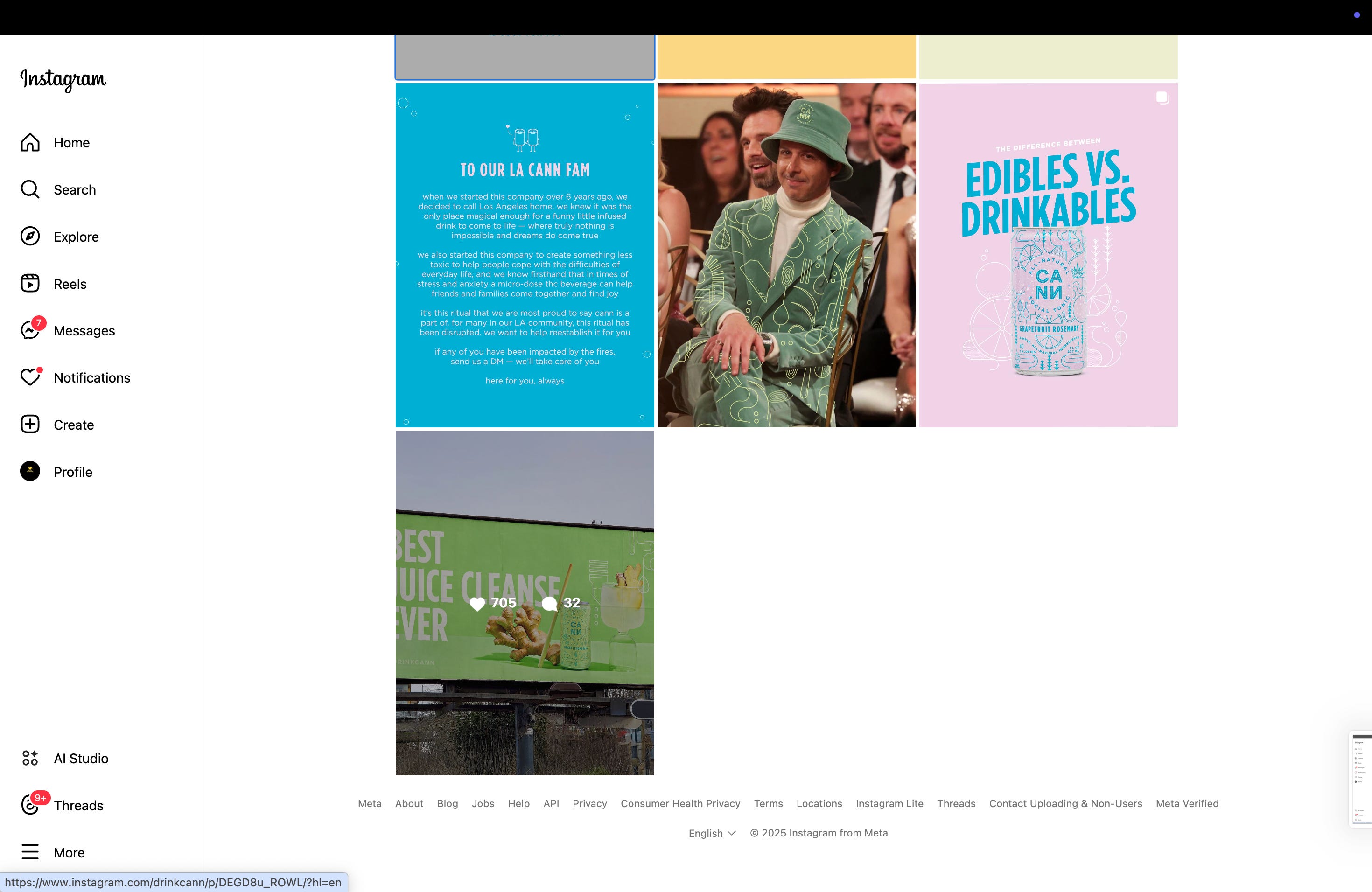The image size is (1372, 892).
Task: Expand the More hamburger menu
Action: (30, 852)
